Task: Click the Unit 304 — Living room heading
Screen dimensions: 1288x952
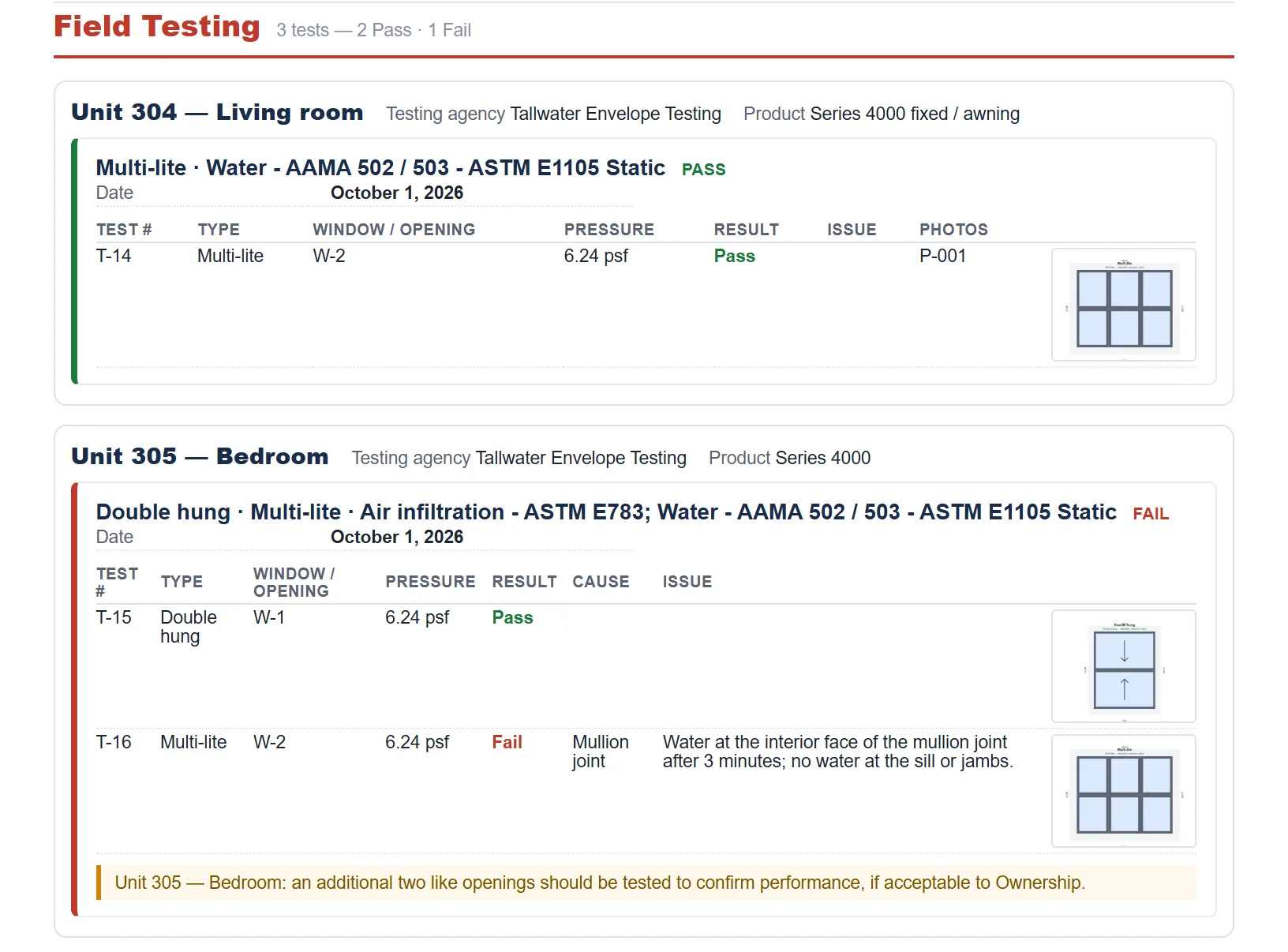Action: [217, 112]
